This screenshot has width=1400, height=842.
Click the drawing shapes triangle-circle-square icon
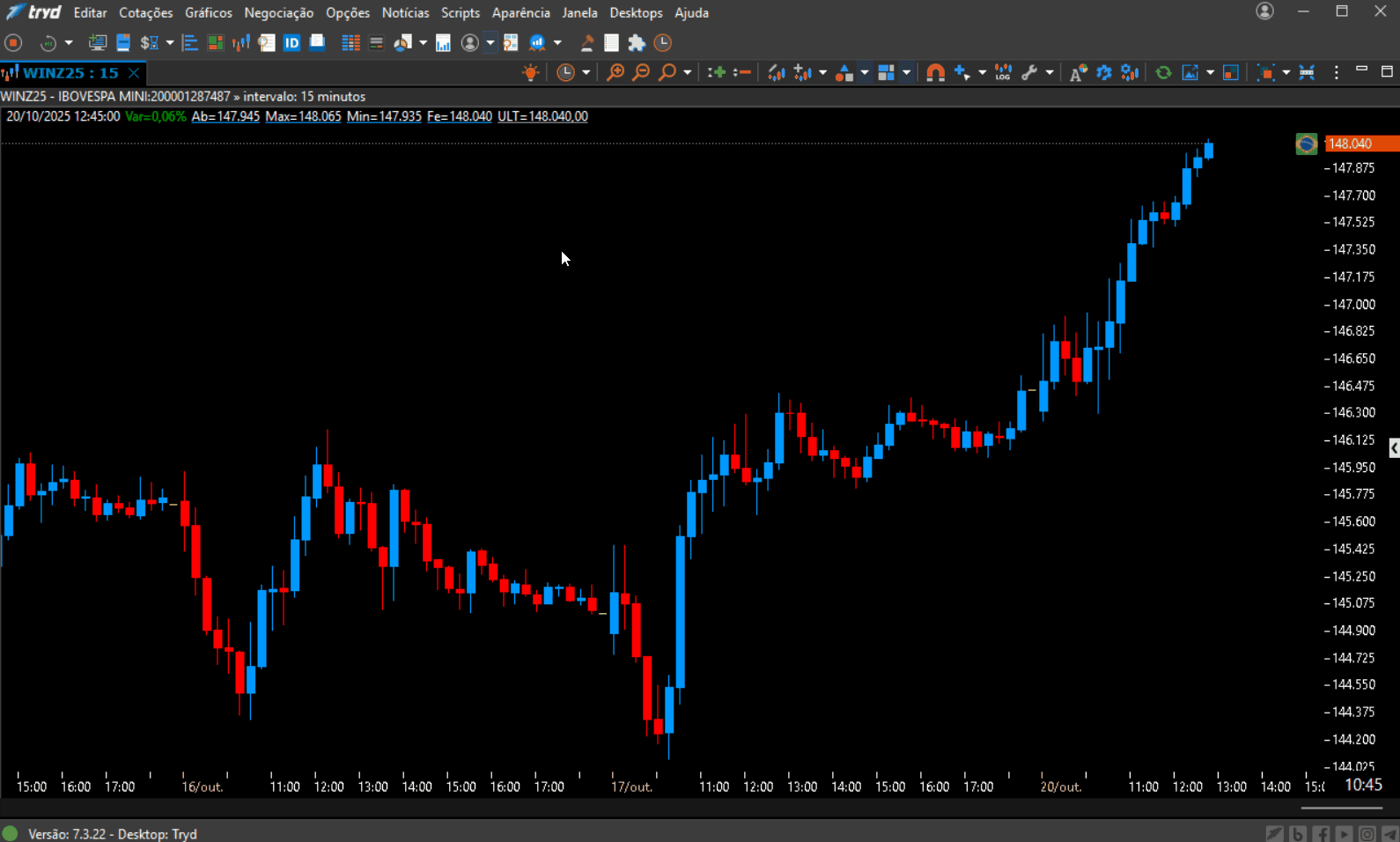pos(844,73)
